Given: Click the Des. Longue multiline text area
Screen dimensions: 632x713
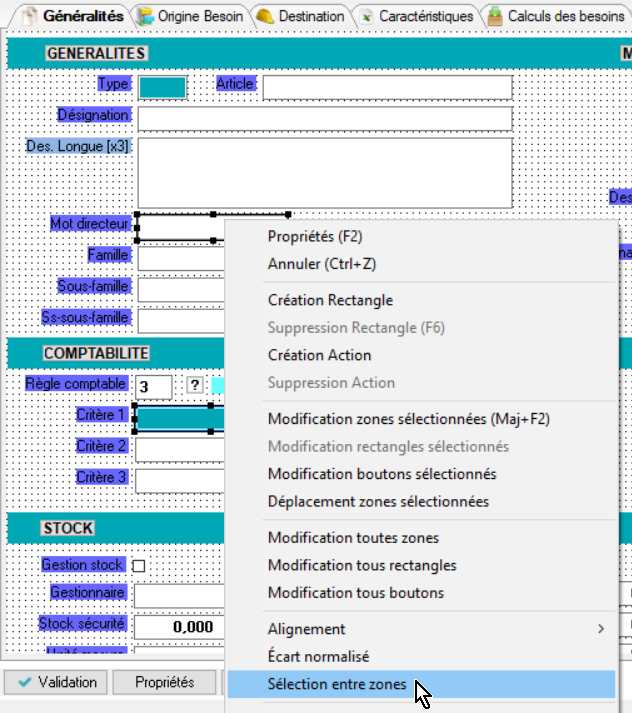Looking at the screenshot, I should click(x=325, y=172).
